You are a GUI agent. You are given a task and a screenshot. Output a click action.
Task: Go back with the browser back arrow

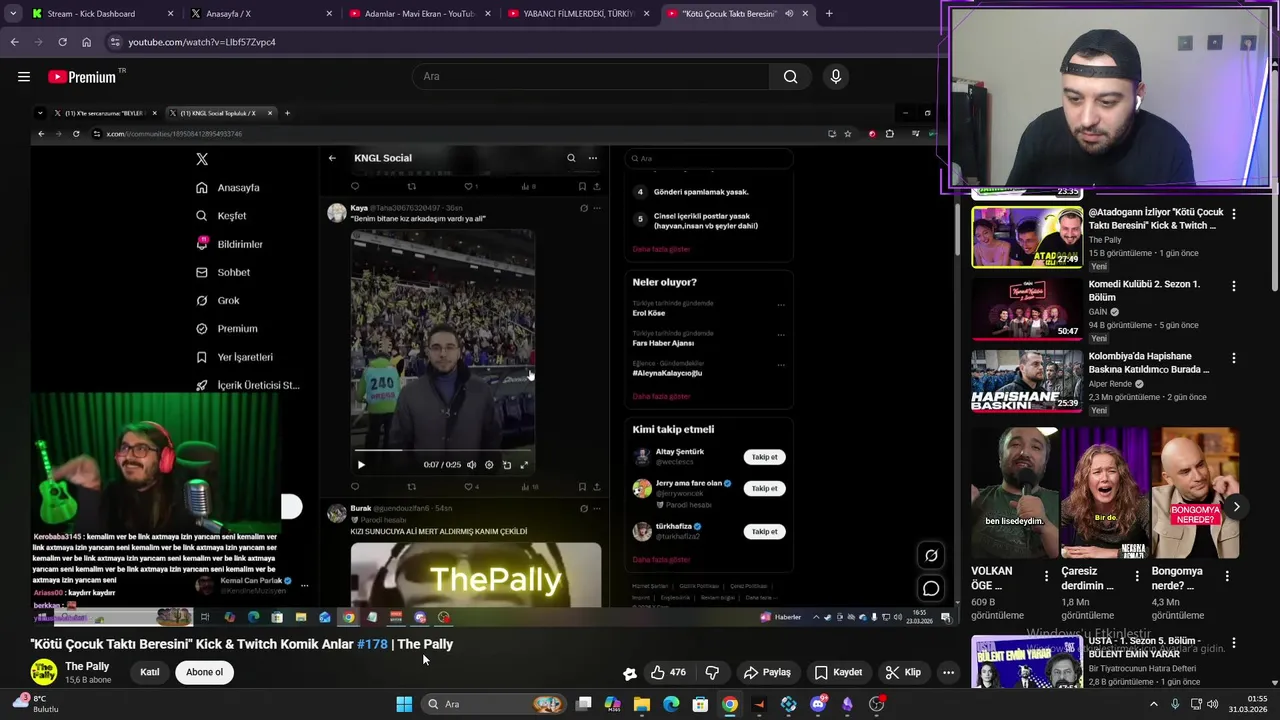14,42
